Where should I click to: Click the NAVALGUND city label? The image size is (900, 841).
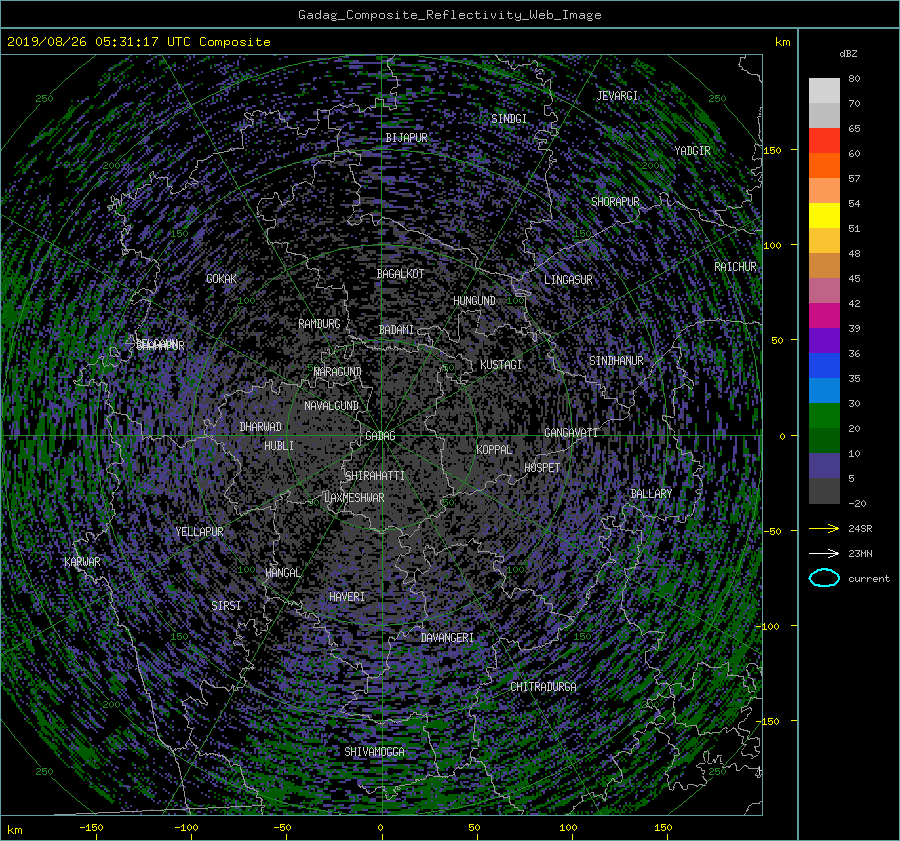click(331, 406)
